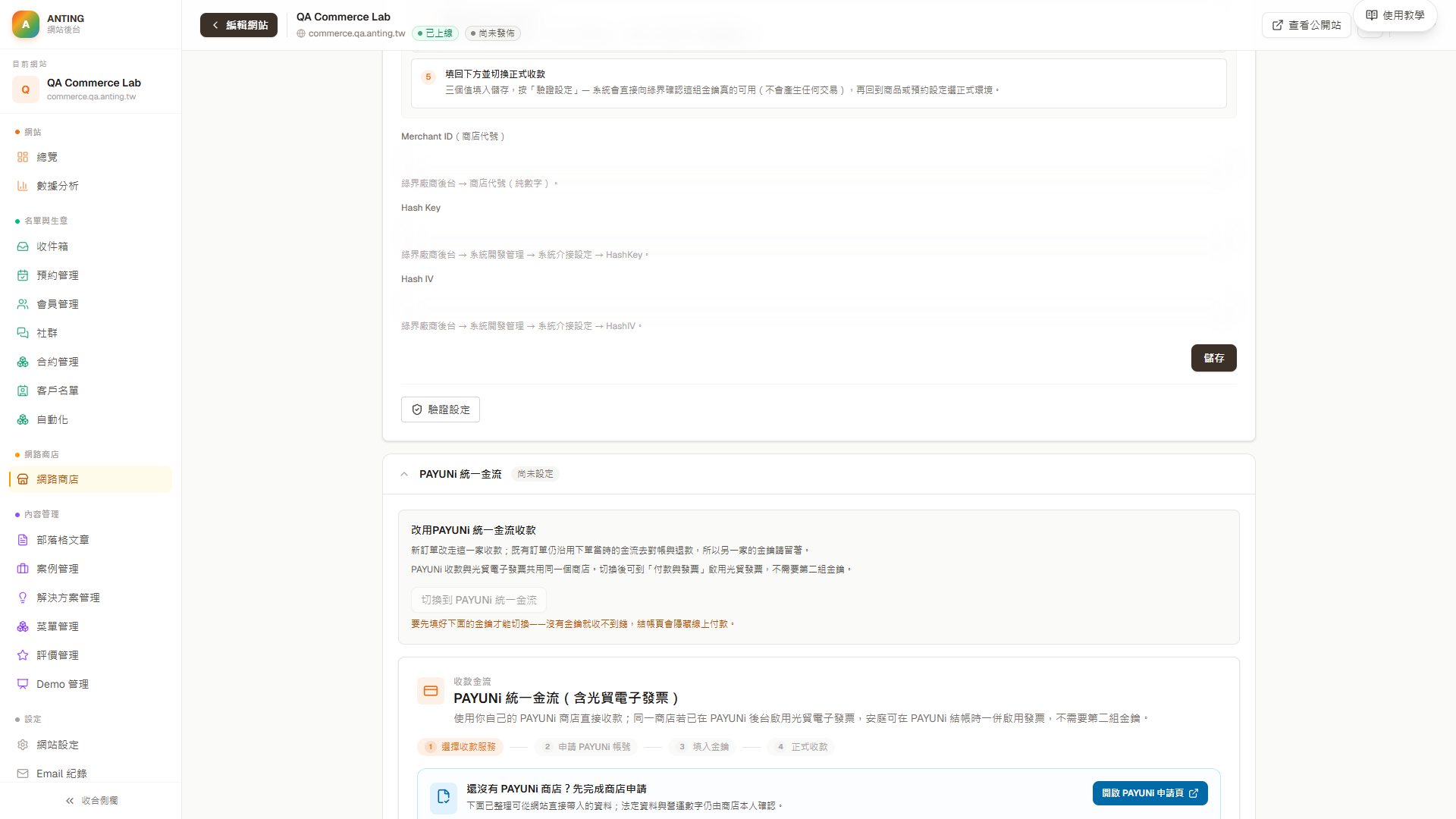
Task: Open 網站設定 in the sidebar
Action: 90,745
